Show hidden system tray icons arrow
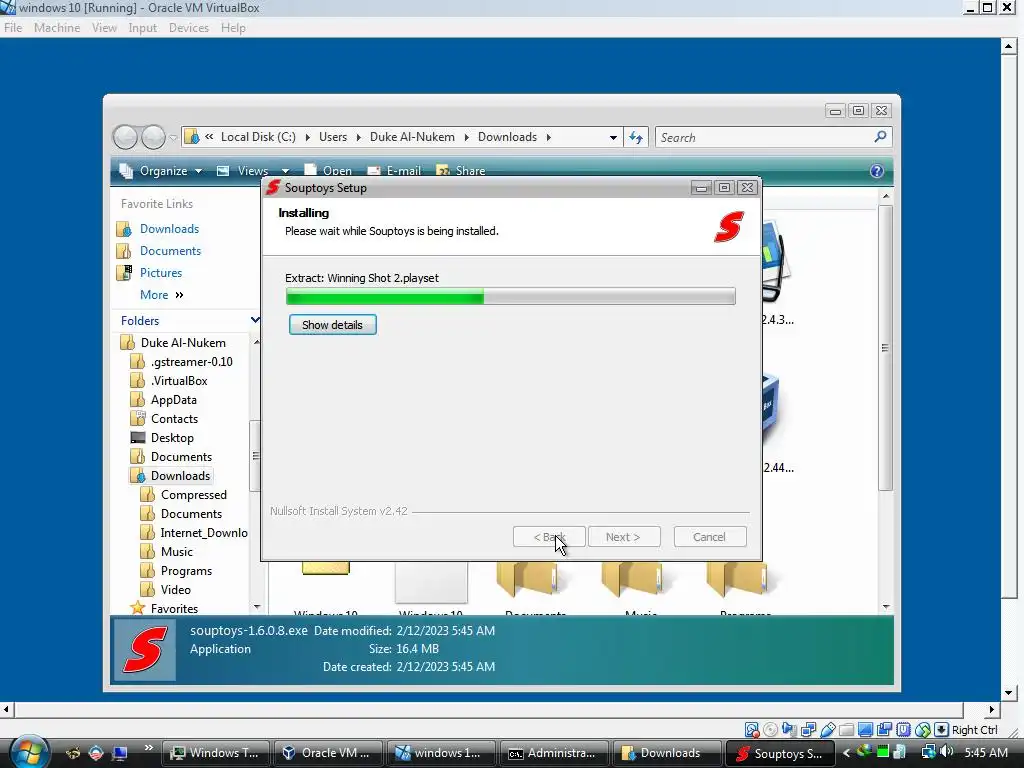This screenshot has width=1024, height=768. click(x=846, y=753)
